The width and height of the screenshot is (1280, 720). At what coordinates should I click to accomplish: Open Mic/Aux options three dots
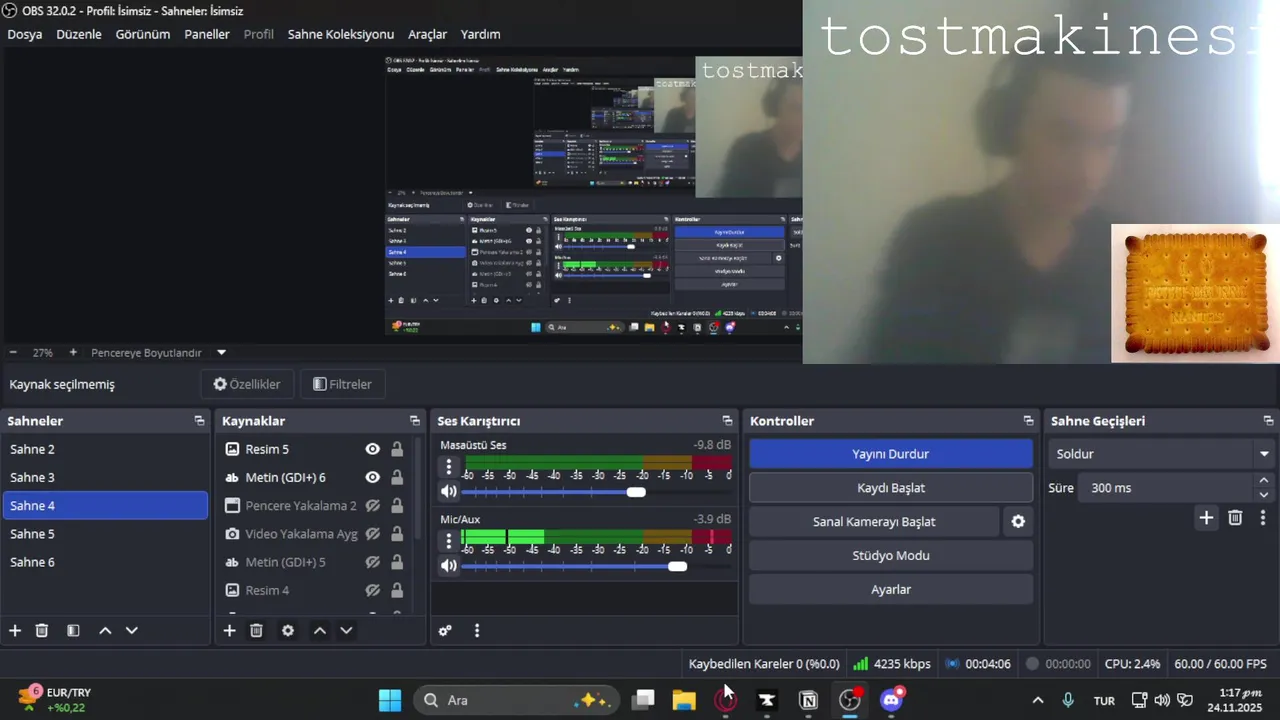(x=449, y=541)
